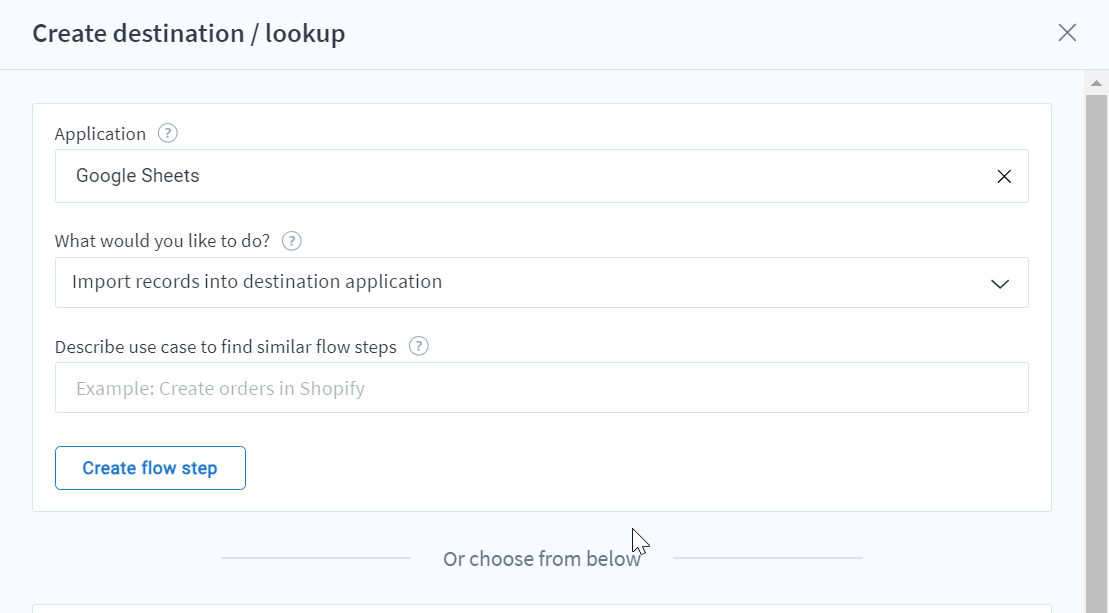The width and height of the screenshot is (1109, 613).
Task: Click "Create flow step"
Action: tap(150, 467)
